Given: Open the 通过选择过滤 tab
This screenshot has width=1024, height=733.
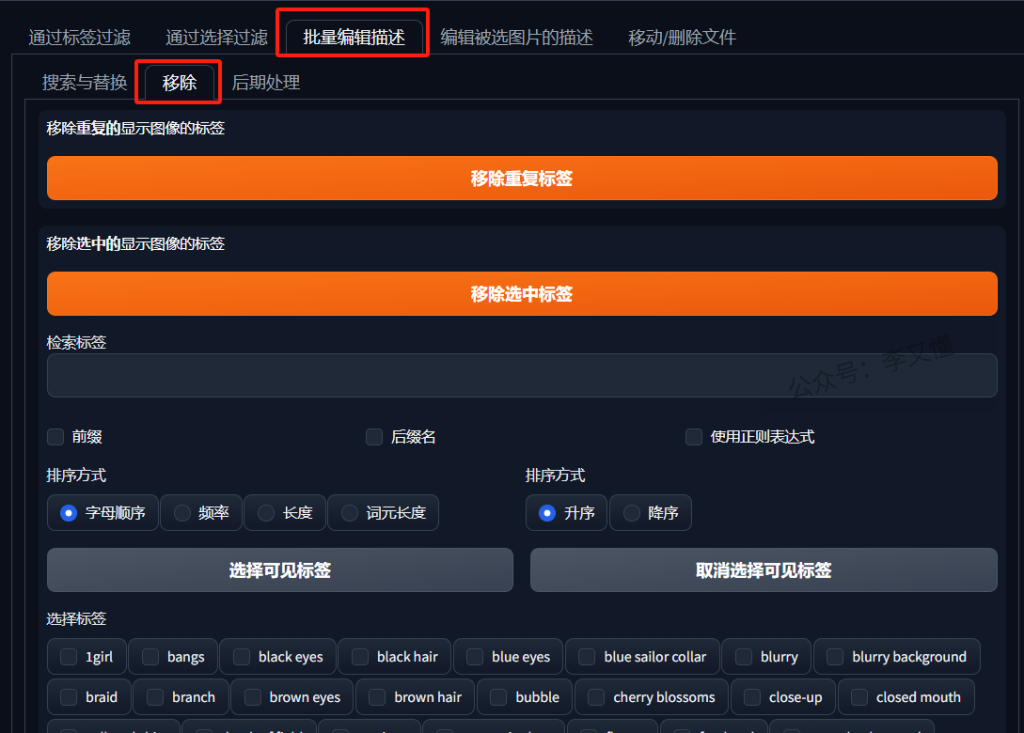Looking at the screenshot, I should 216,38.
